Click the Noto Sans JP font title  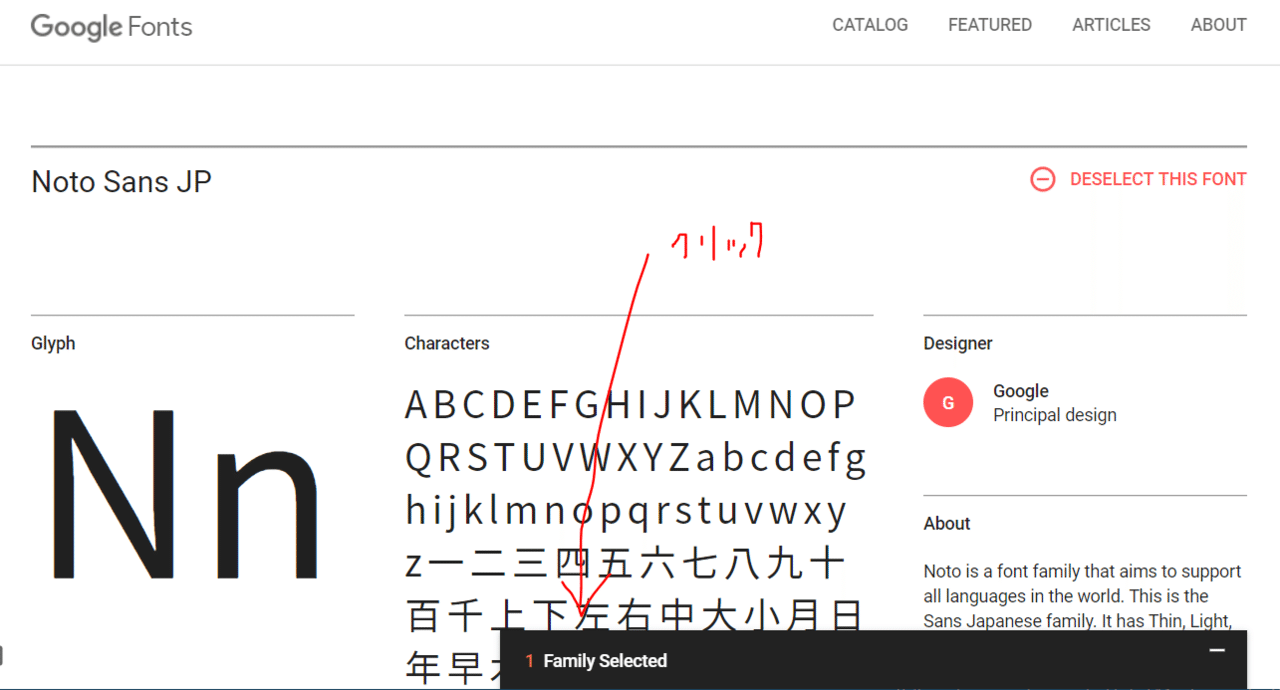click(x=122, y=182)
